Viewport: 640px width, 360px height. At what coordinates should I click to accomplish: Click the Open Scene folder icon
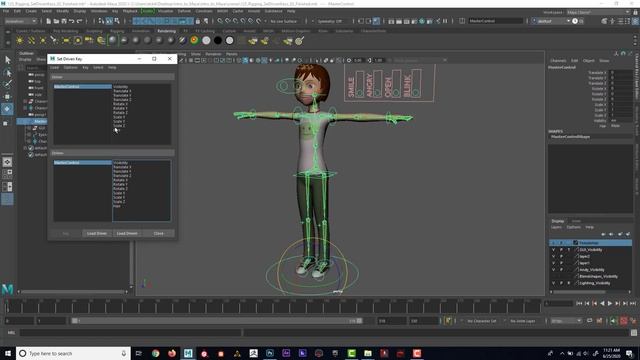pos(56,21)
